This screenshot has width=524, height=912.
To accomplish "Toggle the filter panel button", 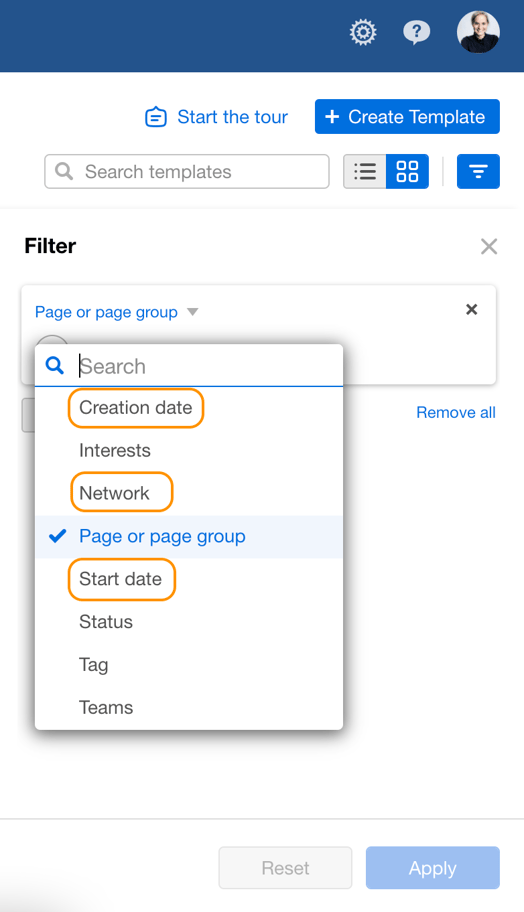I will click(x=478, y=172).
